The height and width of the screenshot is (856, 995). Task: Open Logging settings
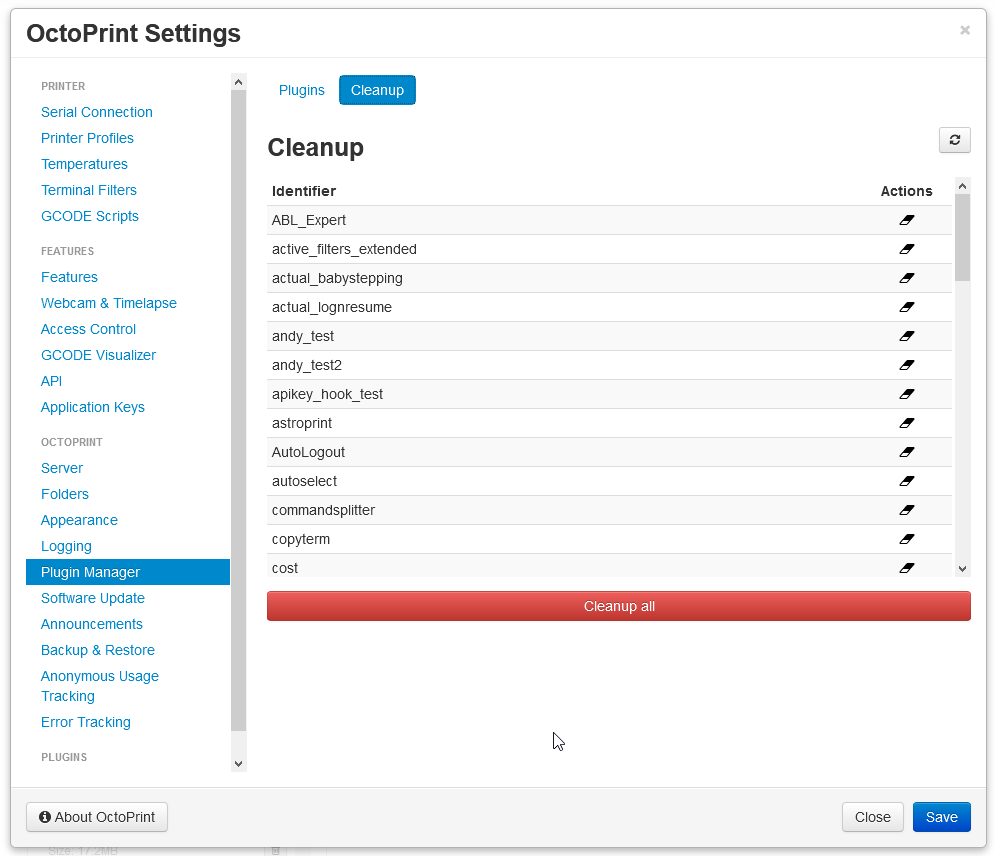point(66,546)
